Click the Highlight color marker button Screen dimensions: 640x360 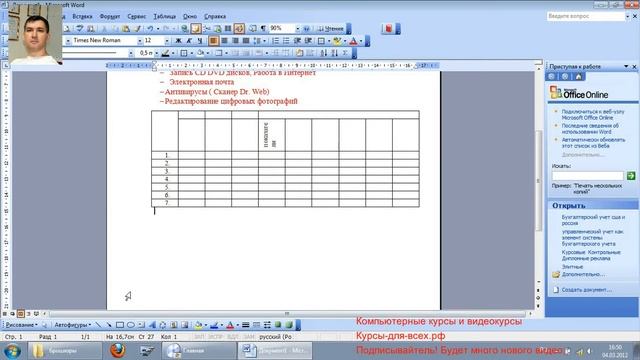pos(337,41)
